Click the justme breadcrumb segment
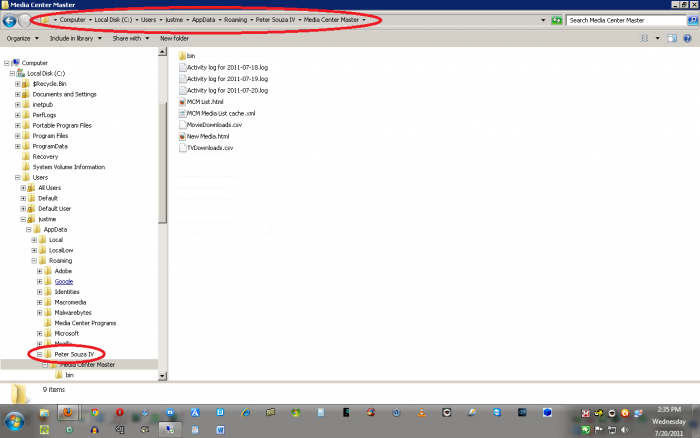The height and width of the screenshot is (438, 700). (174, 20)
